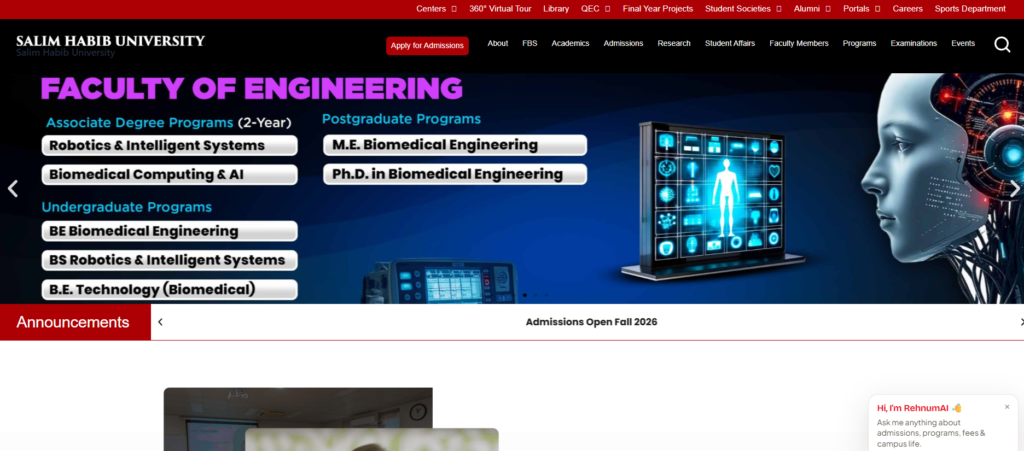
Task: Open Final Year Projects link
Action: pos(658,9)
